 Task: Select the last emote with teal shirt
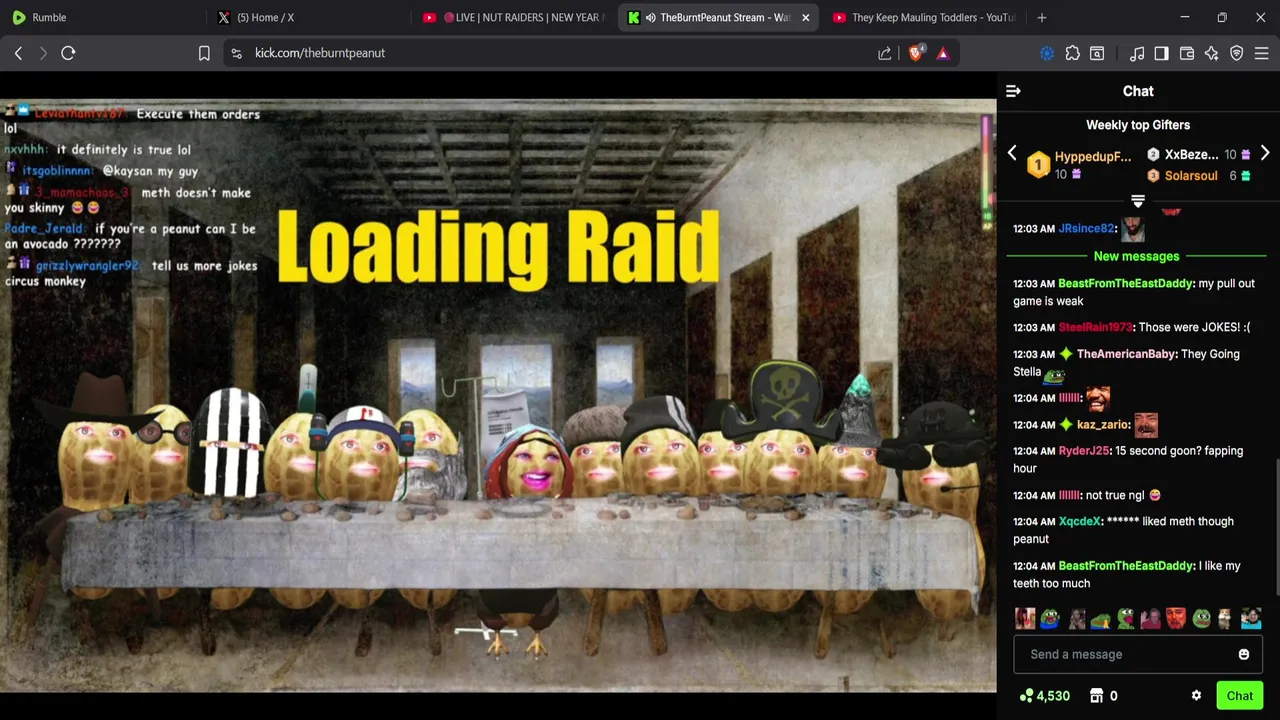[1251, 619]
